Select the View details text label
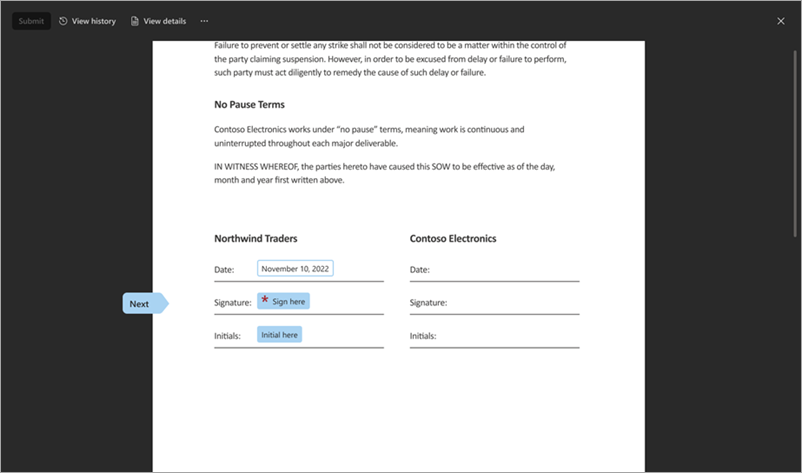This screenshot has width=802, height=473. [165, 21]
